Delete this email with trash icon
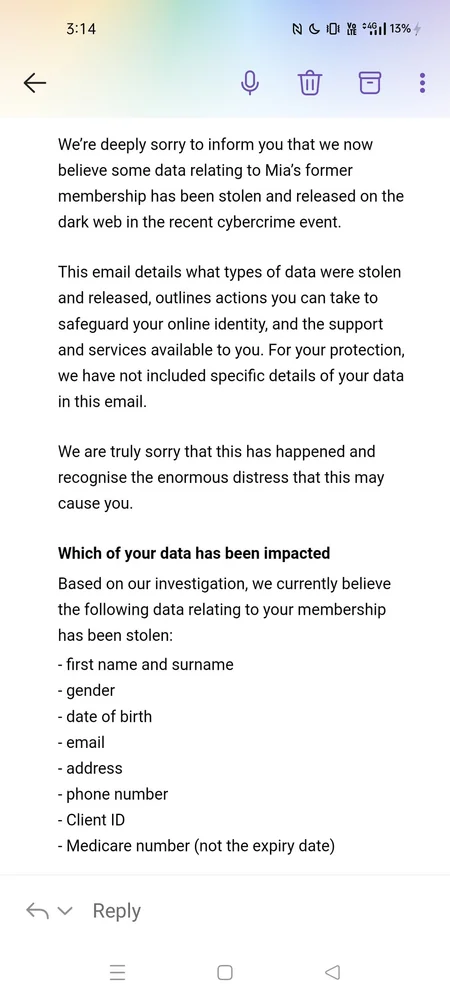This screenshot has height=1000, width=450. (310, 82)
